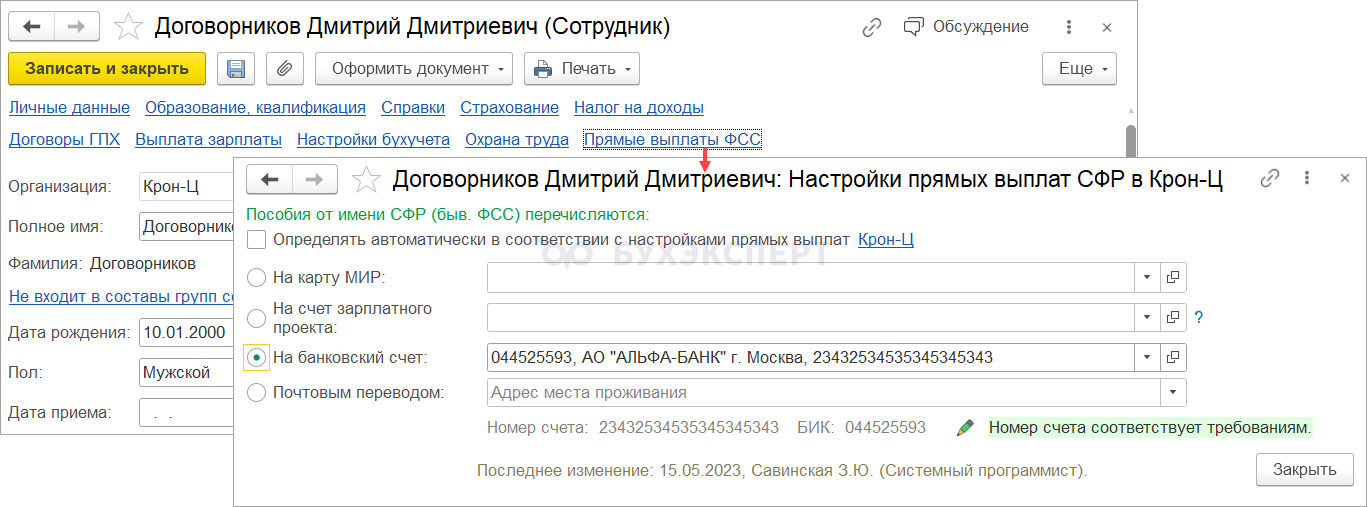Copy link icon in employee window header

[x=872, y=27]
